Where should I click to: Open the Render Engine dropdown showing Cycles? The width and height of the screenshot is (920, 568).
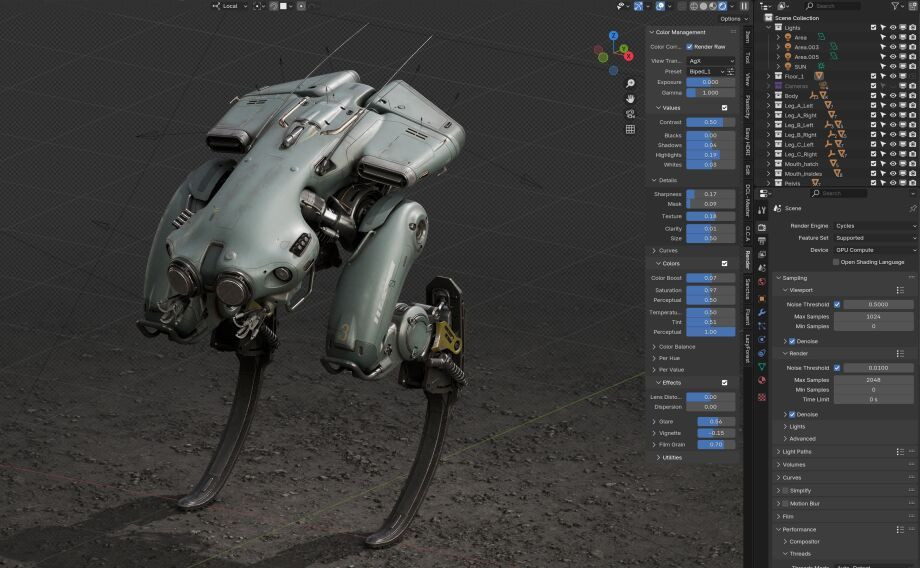click(x=875, y=226)
